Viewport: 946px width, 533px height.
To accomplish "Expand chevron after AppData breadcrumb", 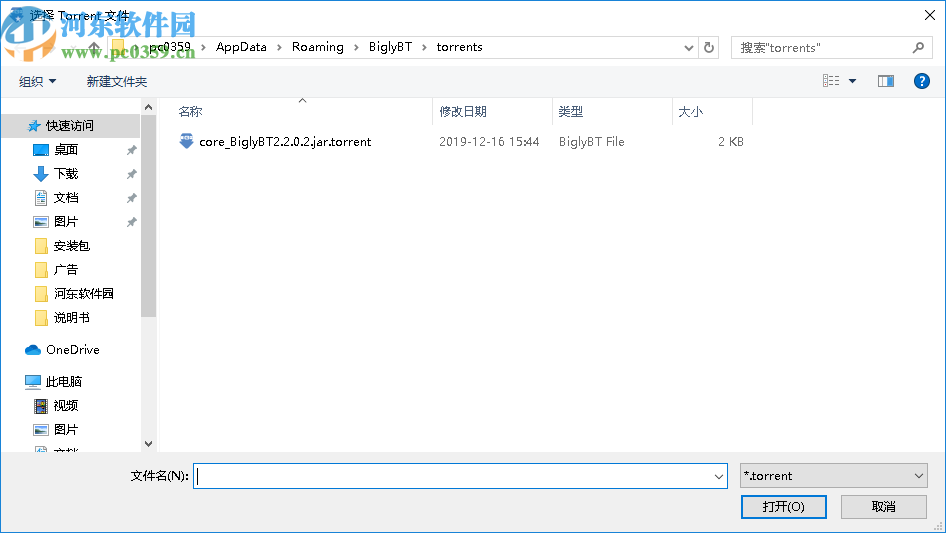I will 279,47.
